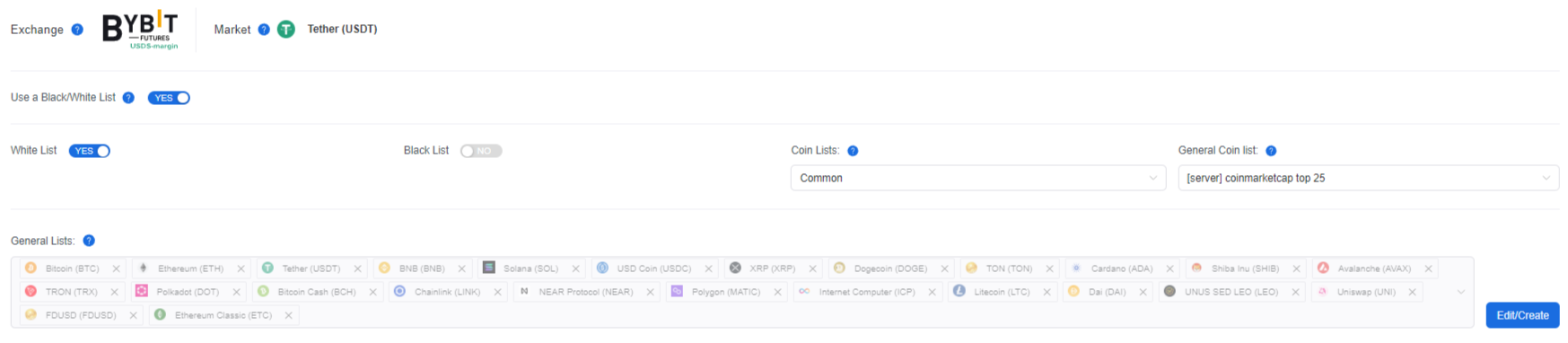Remove Cardano (ADA) tag
This screenshot has width=1568, height=343.
pyautogui.click(x=1169, y=268)
